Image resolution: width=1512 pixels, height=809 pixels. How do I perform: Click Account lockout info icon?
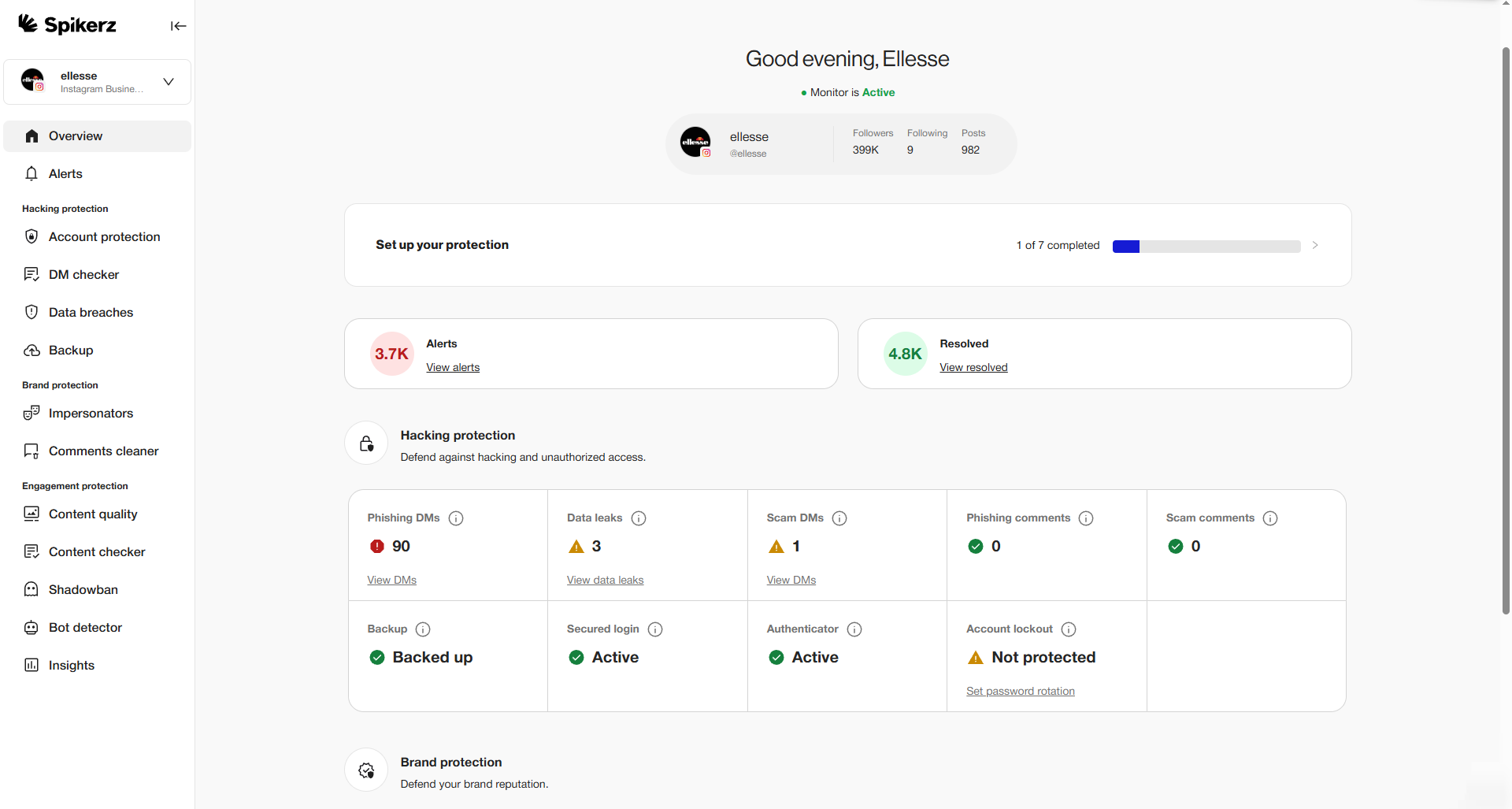[x=1069, y=629]
